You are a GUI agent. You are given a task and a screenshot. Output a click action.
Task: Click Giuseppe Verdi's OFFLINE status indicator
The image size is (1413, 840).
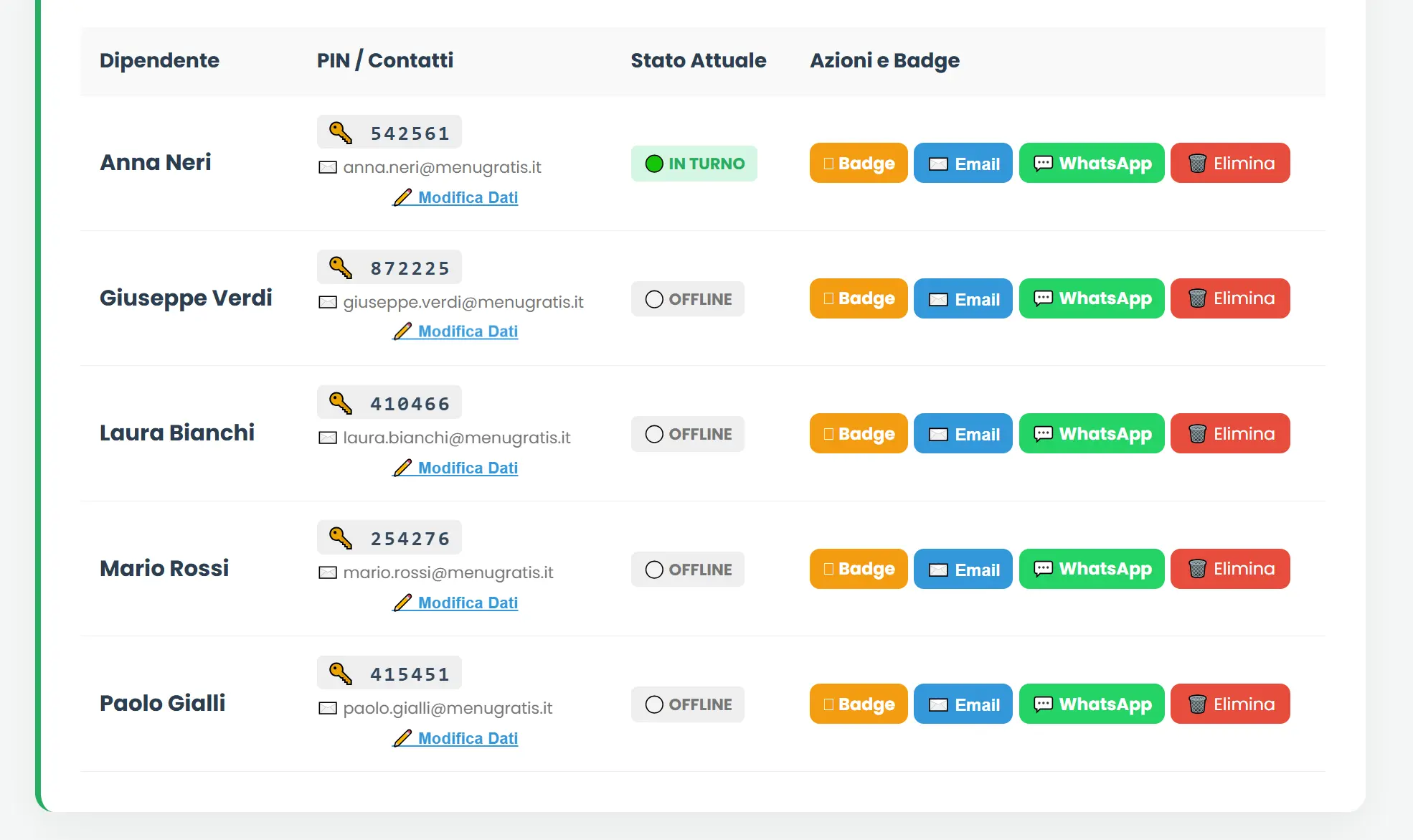click(x=688, y=299)
